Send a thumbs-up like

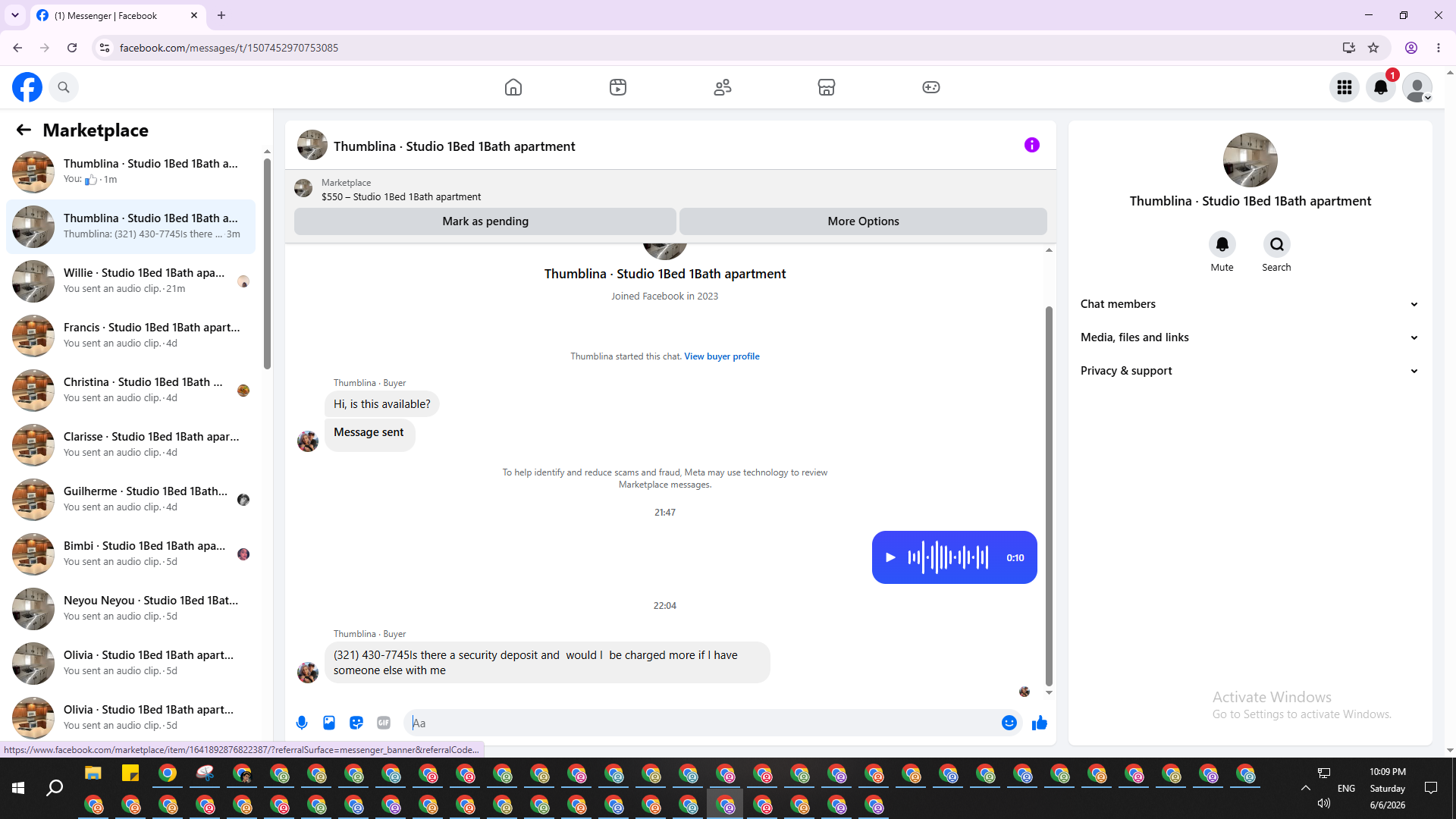point(1040,723)
